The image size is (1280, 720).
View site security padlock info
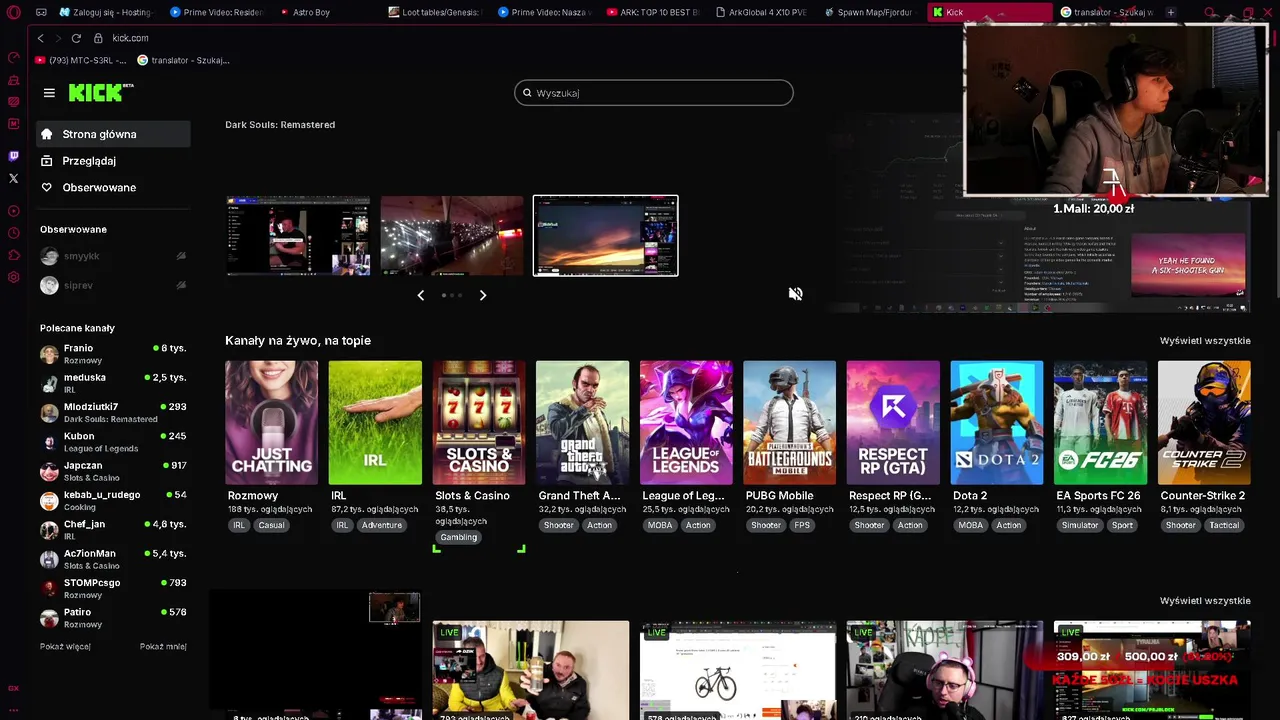[98, 38]
